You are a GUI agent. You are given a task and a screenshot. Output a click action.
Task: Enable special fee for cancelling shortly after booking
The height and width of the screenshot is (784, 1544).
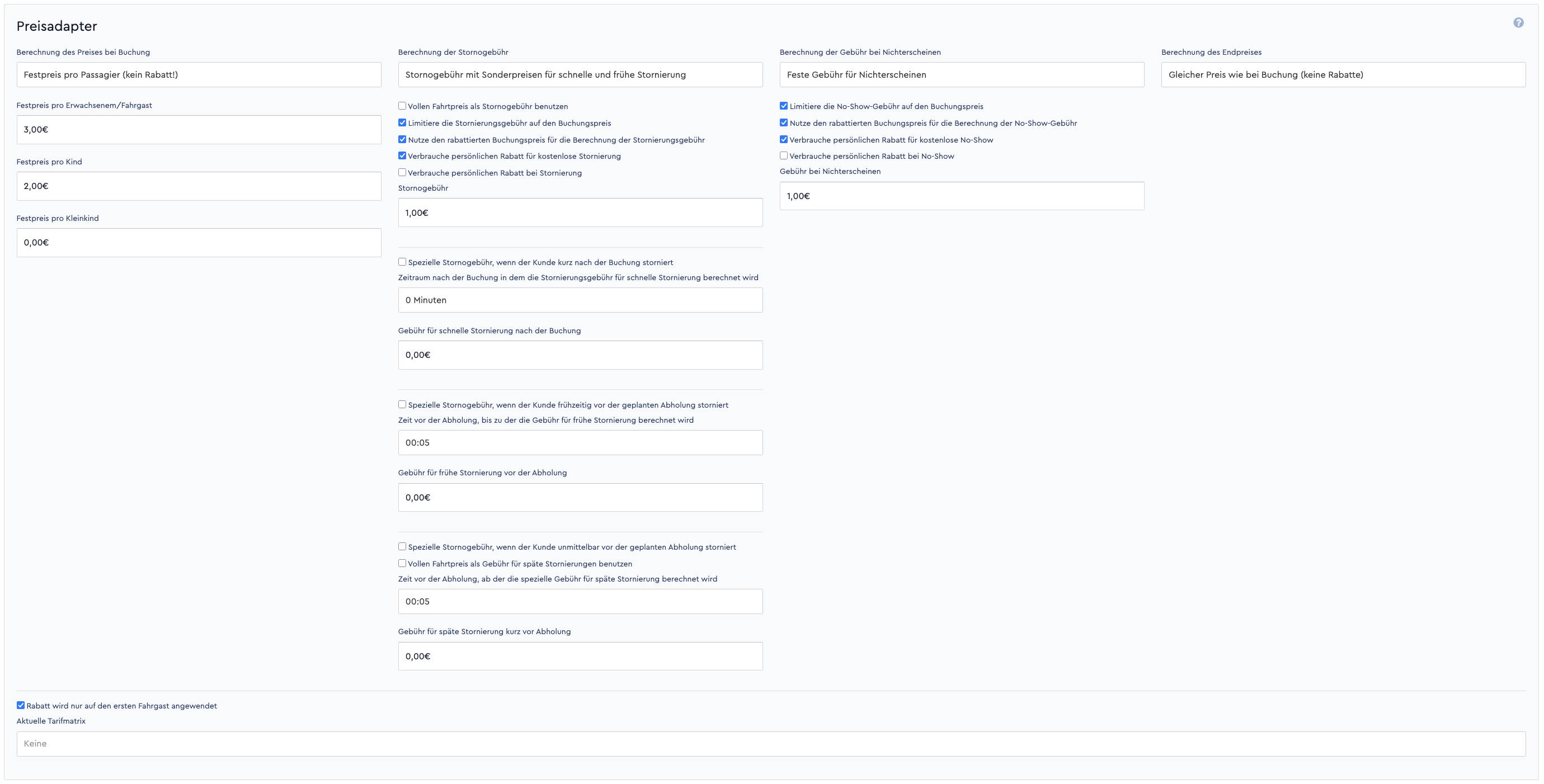[402, 262]
